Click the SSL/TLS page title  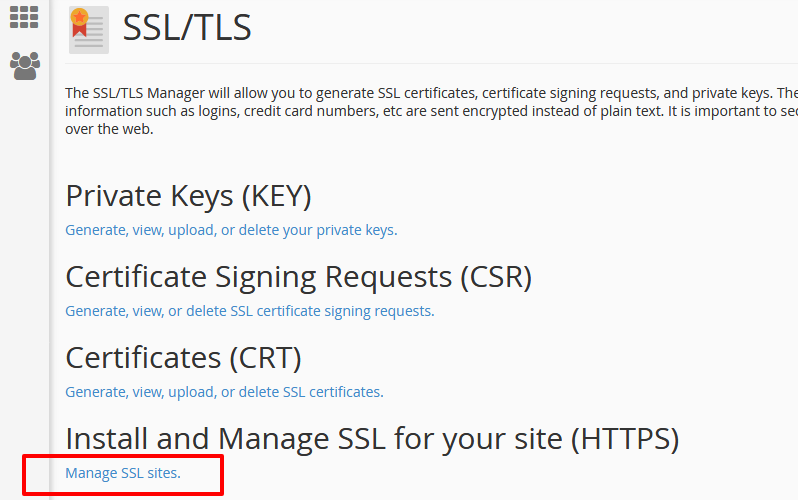187,27
